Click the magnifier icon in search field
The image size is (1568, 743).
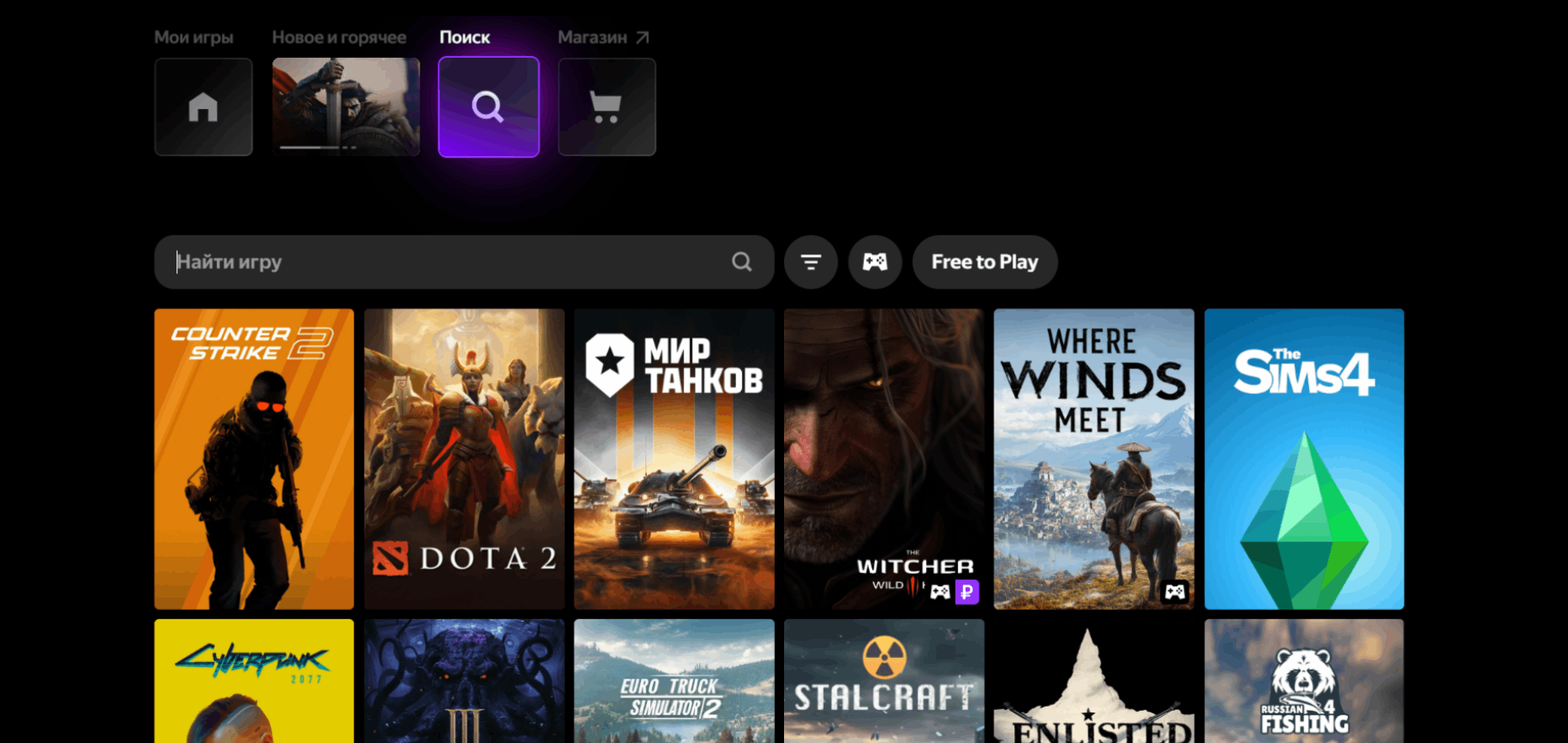coord(742,262)
